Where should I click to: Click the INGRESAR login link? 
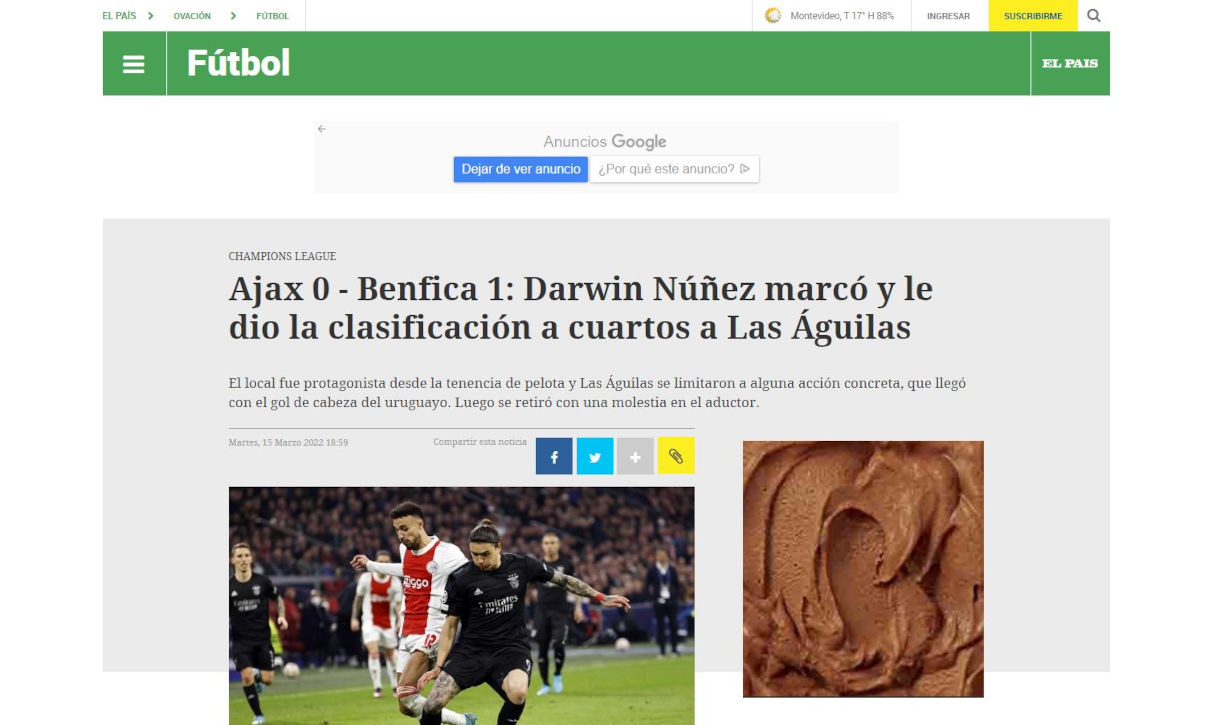tap(948, 16)
